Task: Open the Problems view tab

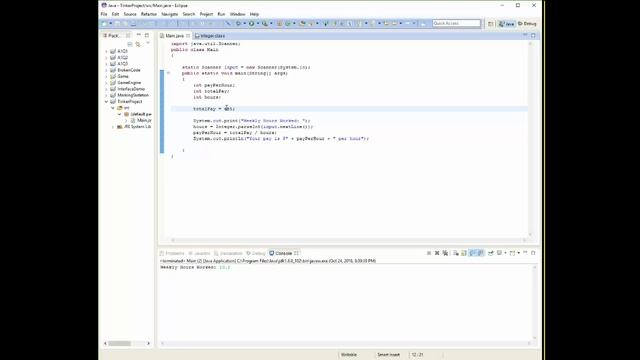Action: tap(172, 253)
